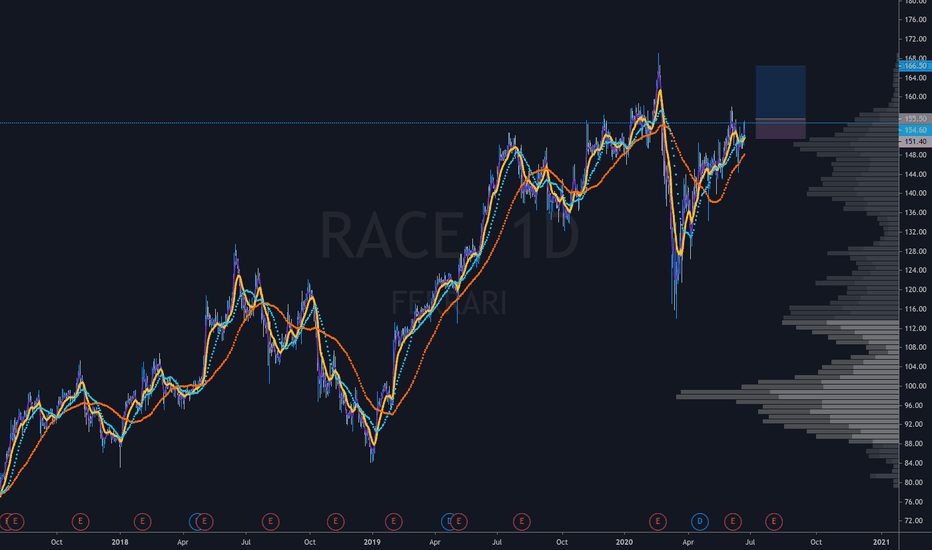Open the earnings marker right after Apr 2019
This screenshot has width=932, height=550.
[459, 522]
